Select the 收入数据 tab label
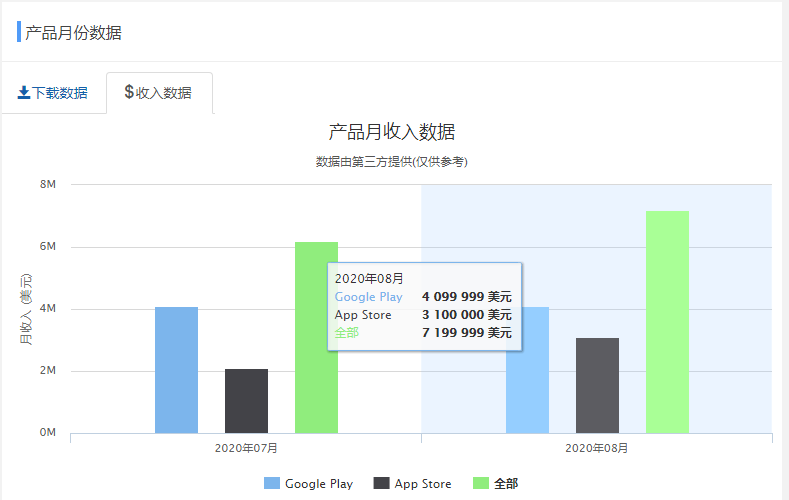The height and width of the screenshot is (500, 789). click(164, 93)
